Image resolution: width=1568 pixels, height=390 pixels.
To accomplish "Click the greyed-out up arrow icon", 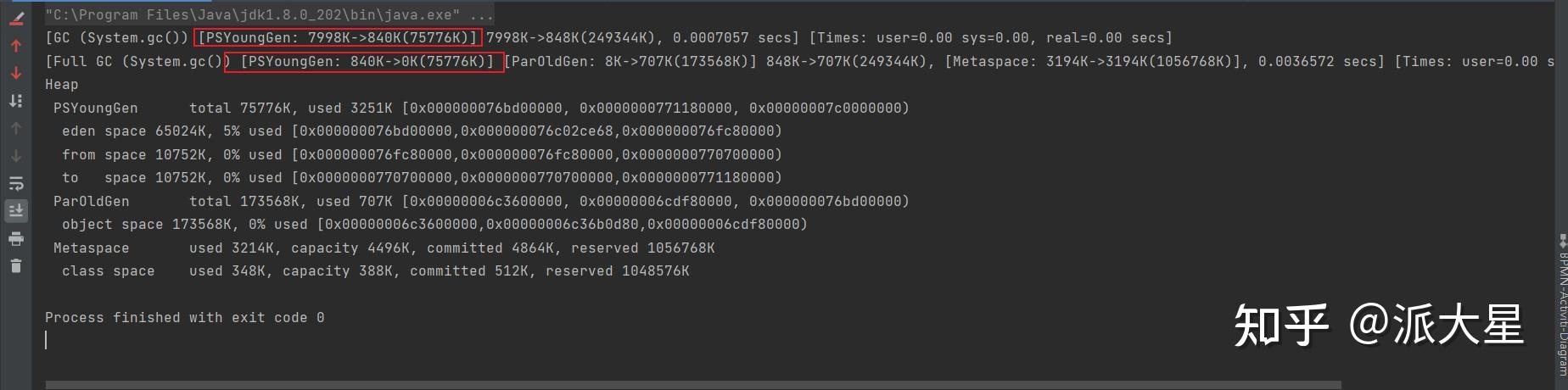I will (x=16, y=128).
